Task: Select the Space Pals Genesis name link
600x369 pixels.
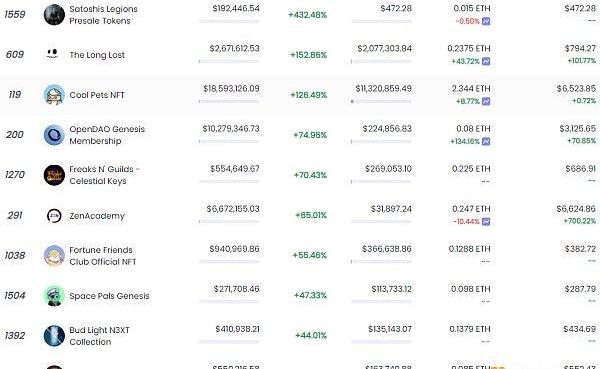Action: (x=109, y=296)
